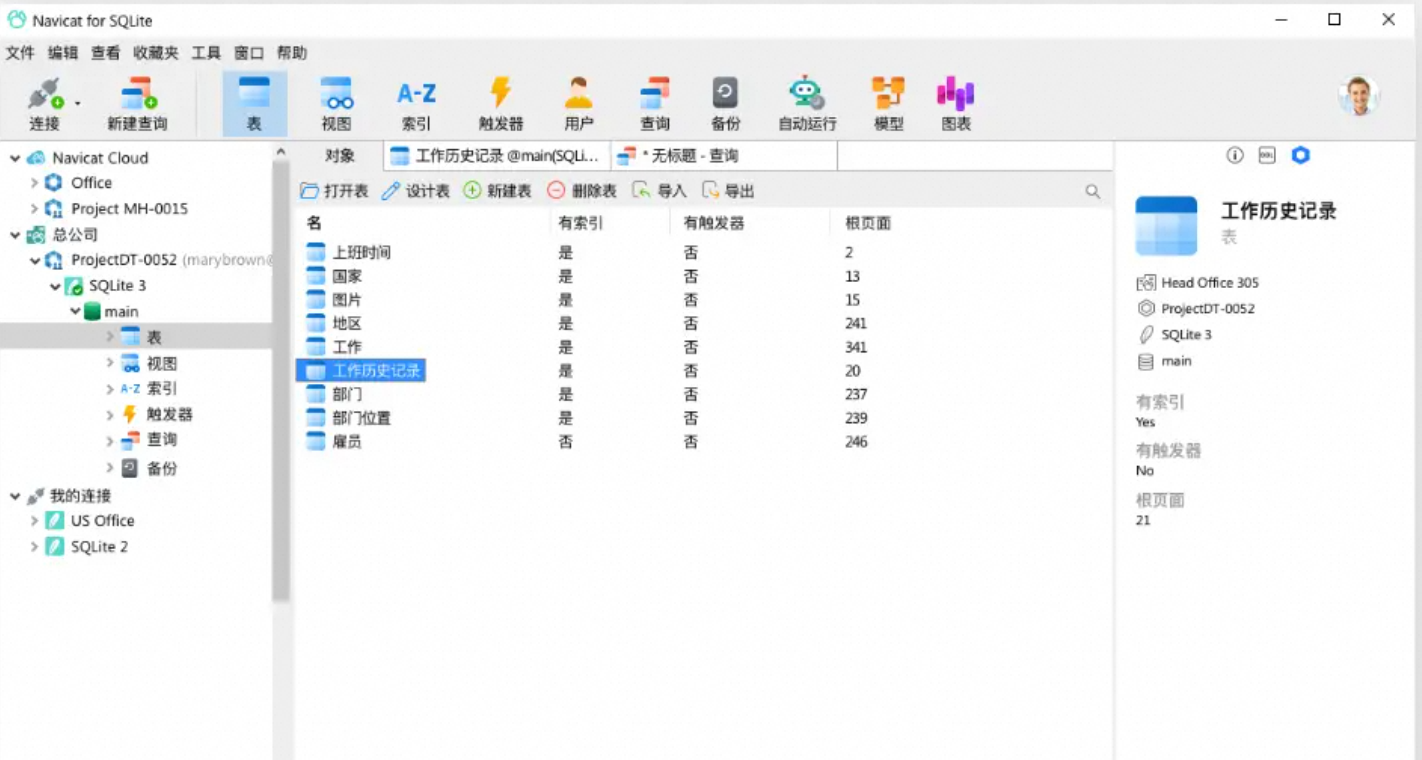Screen dimensions: 1422x760
Task: Select the 国家 table row
Action: pyautogui.click(x=703, y=277)
